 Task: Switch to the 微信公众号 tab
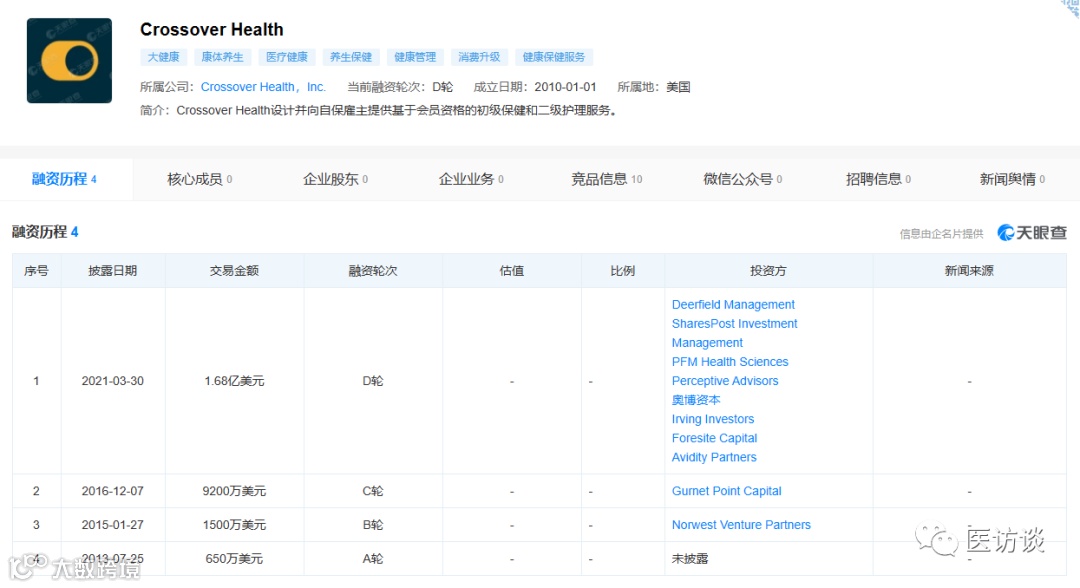[742, 179]
